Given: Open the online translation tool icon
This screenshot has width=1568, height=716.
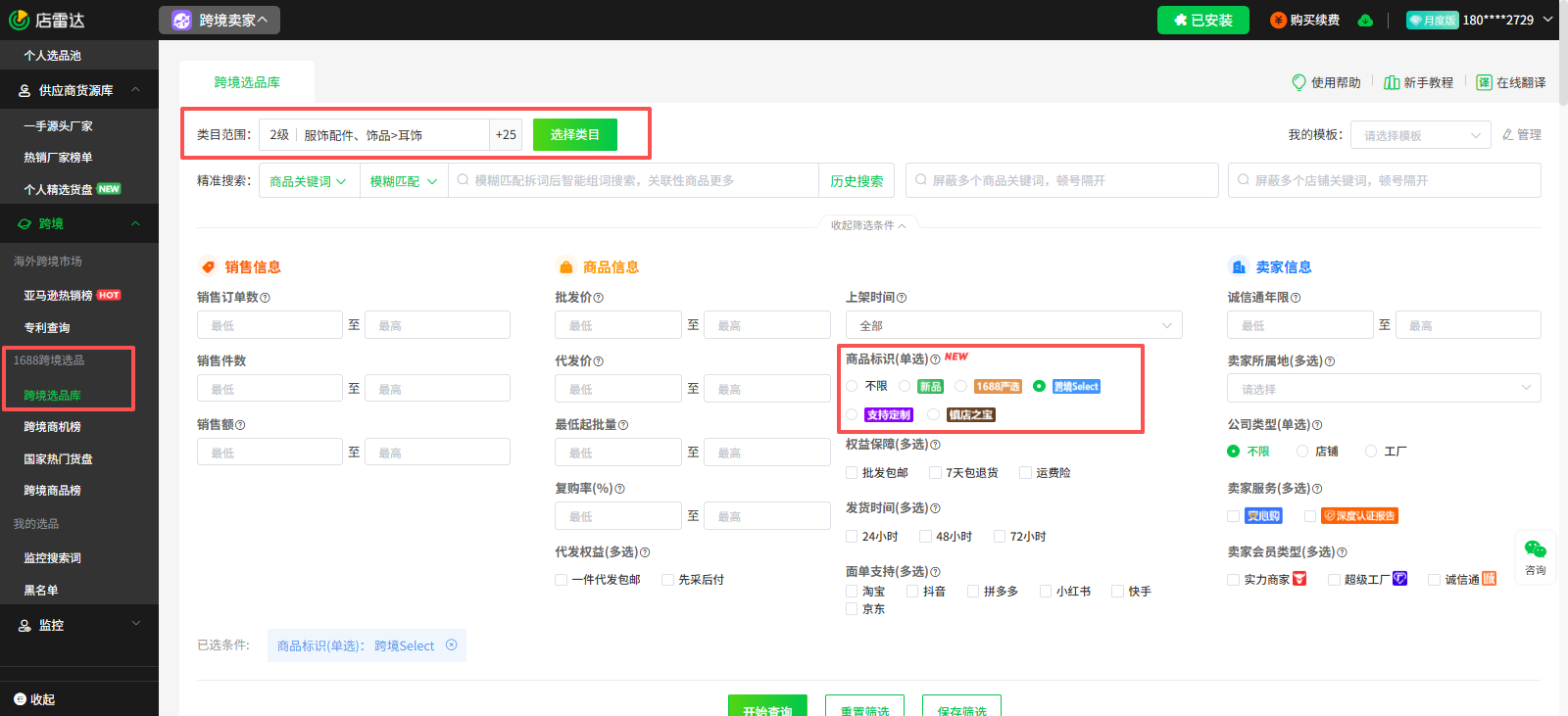Looking at the screenshot, I should pyautogui.click(x=1484, y=82).
